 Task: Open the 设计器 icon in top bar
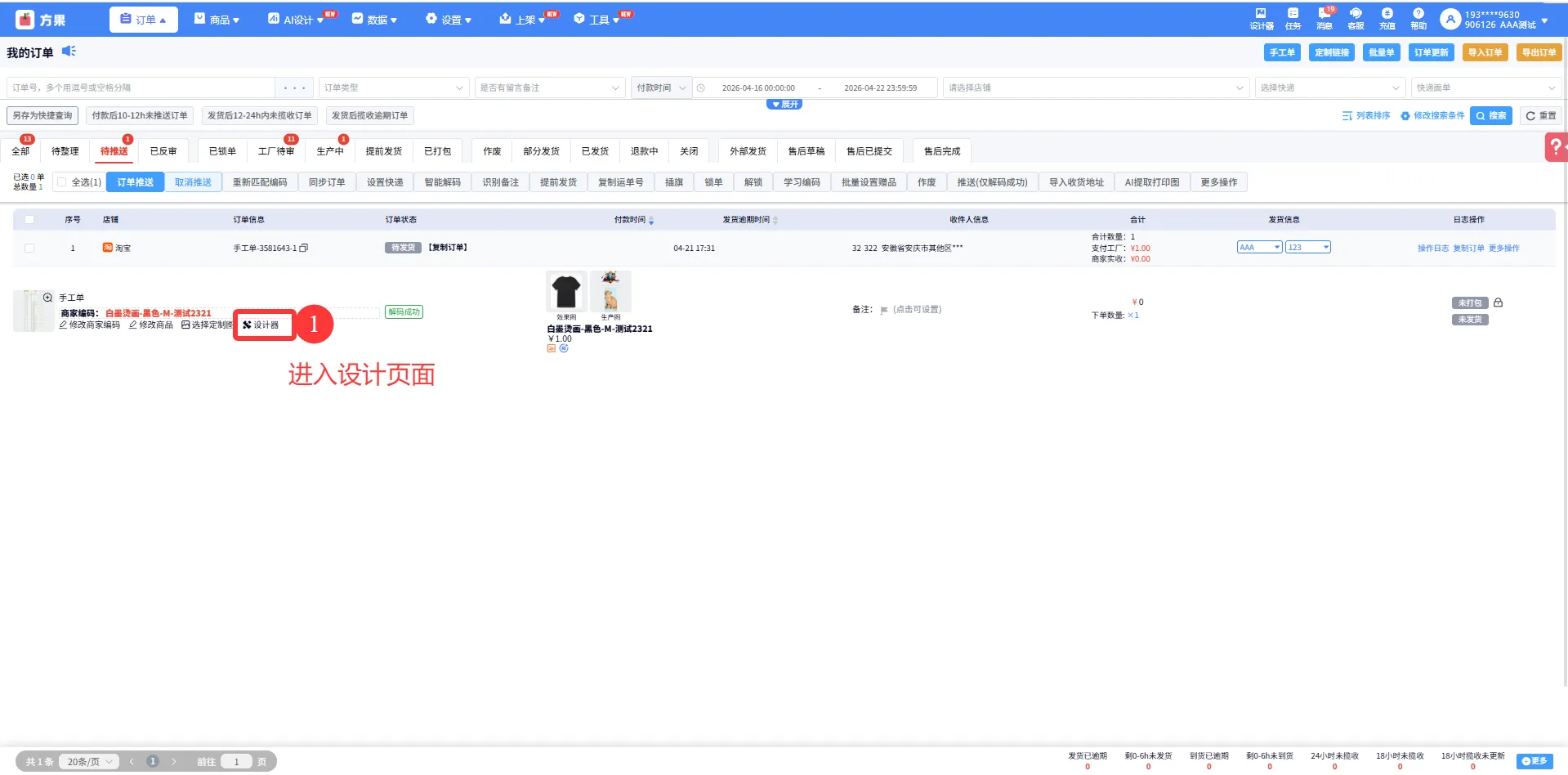(x=1261, y=18)
